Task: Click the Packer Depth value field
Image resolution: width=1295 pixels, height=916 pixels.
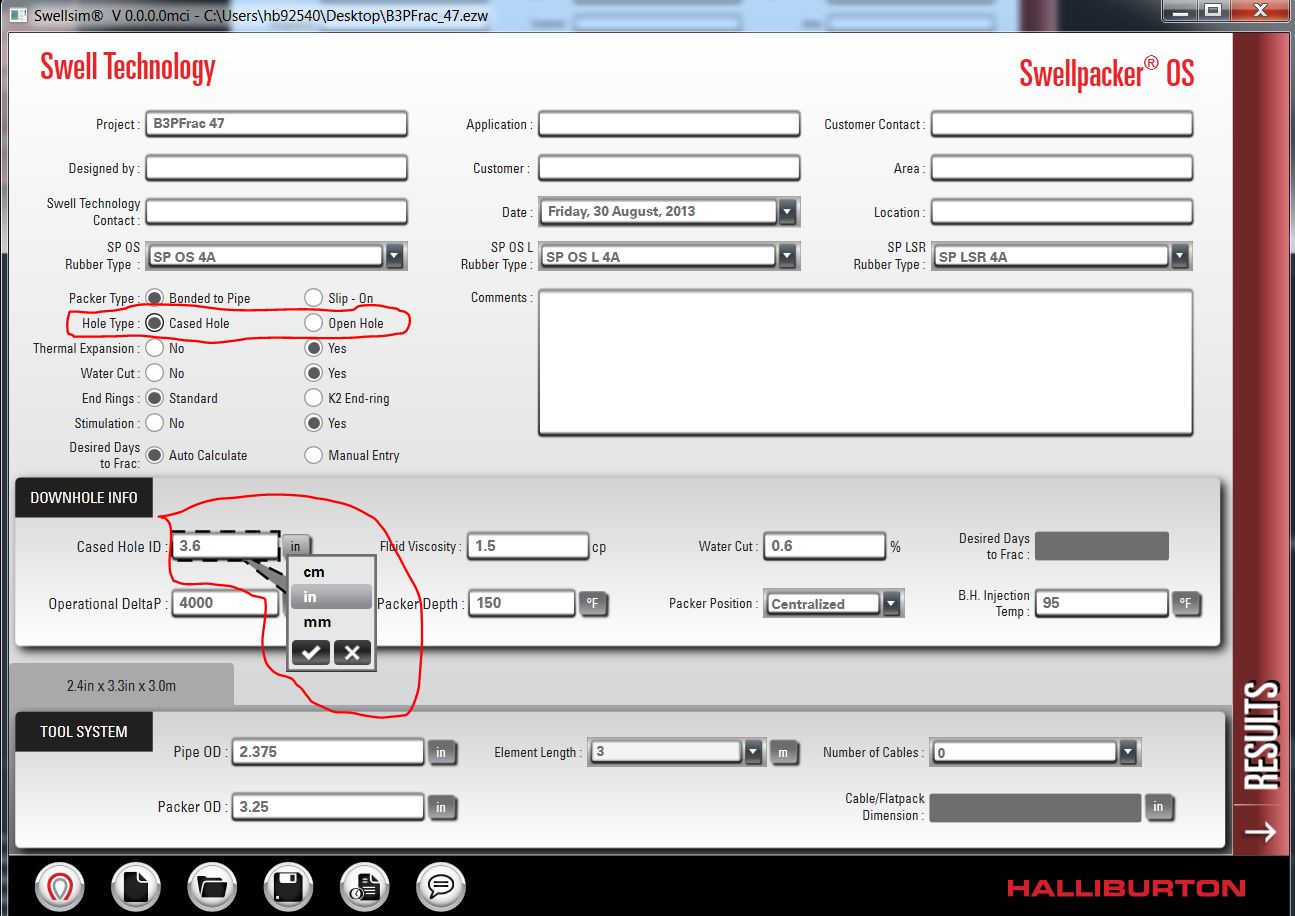Action: coord(522,603)
